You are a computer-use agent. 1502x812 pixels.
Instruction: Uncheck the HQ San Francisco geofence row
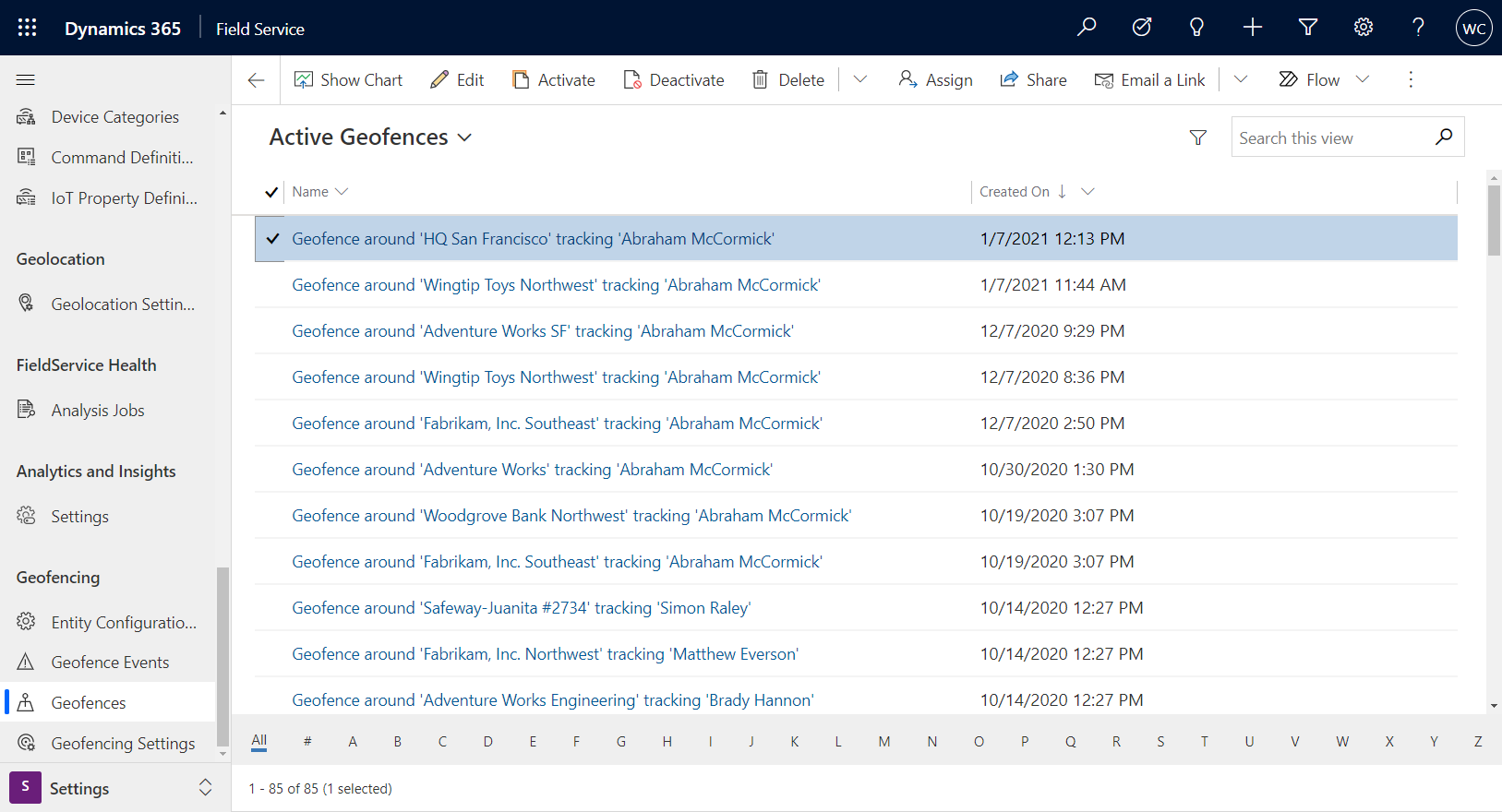(x=272, y=239)
